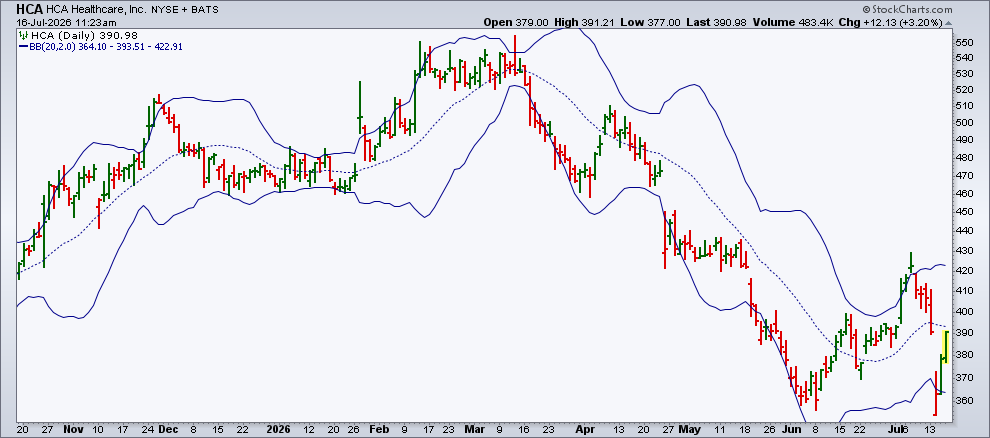Click the blue Bollinger Bands line swatch in legend
The width and height of the screenshot is (990, 438).
(x=23, y=46)
